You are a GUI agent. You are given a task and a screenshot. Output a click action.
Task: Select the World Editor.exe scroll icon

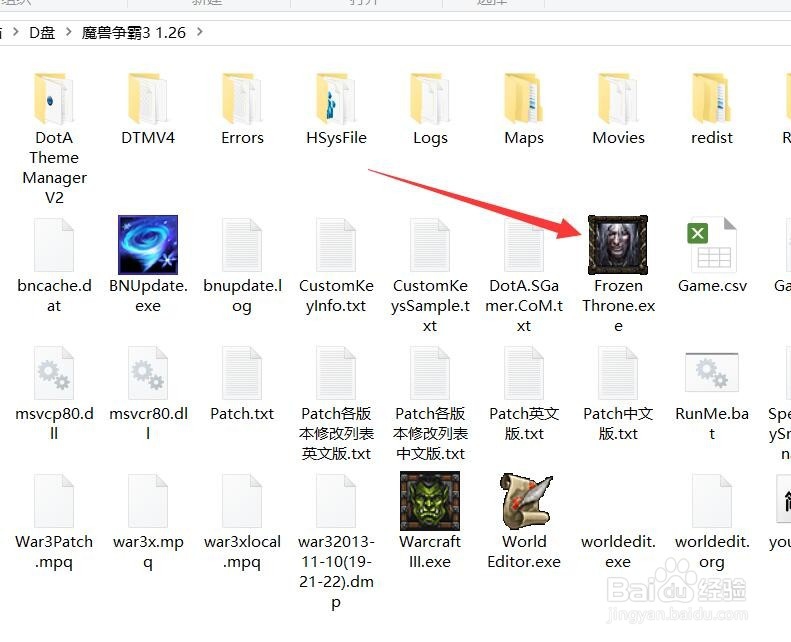pyautogui.click(x=525, y=501)
